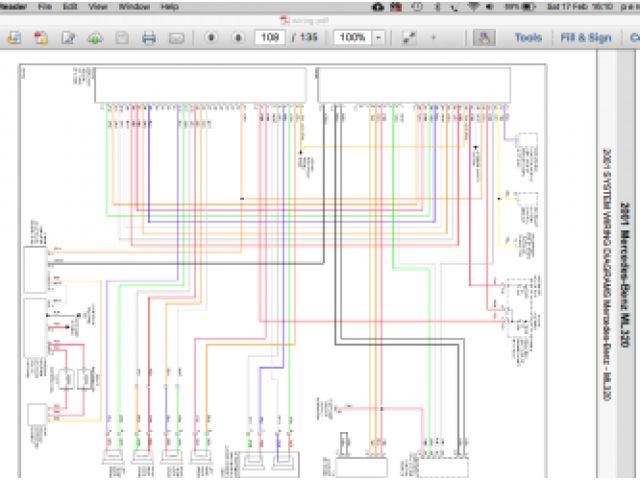Click the Open file toolbar icon
The width and height of the screenshot is (640, 480).
(15, 38)
